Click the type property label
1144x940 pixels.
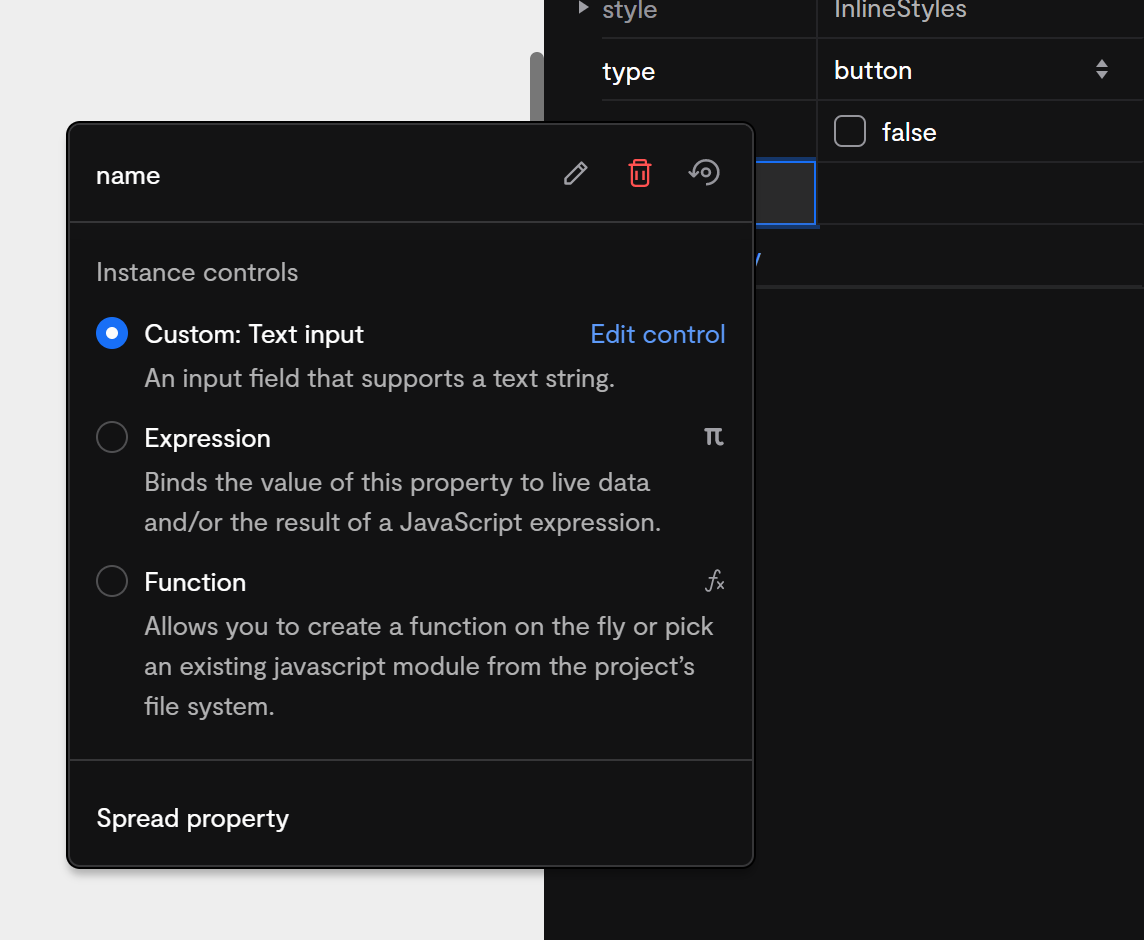click(628, 72)
